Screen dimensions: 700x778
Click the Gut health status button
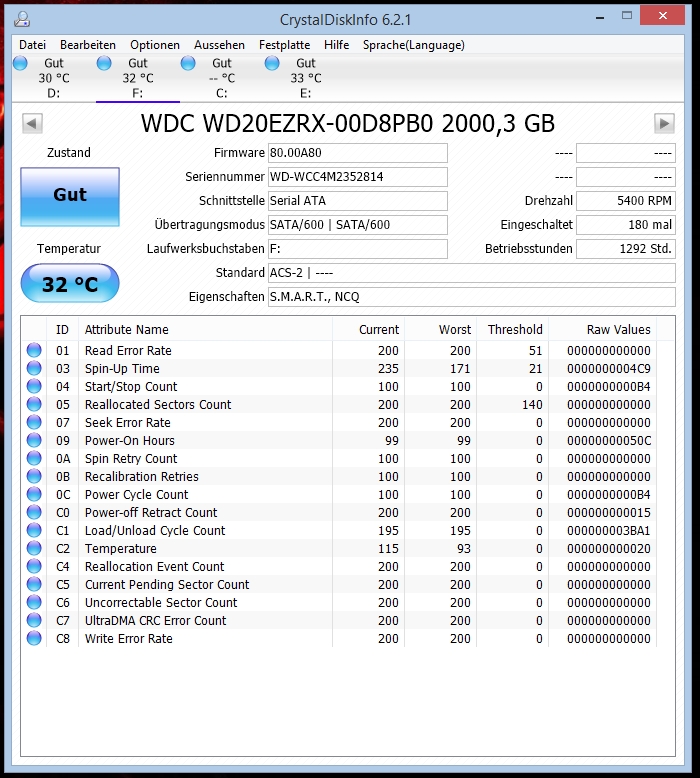(70, 197)
